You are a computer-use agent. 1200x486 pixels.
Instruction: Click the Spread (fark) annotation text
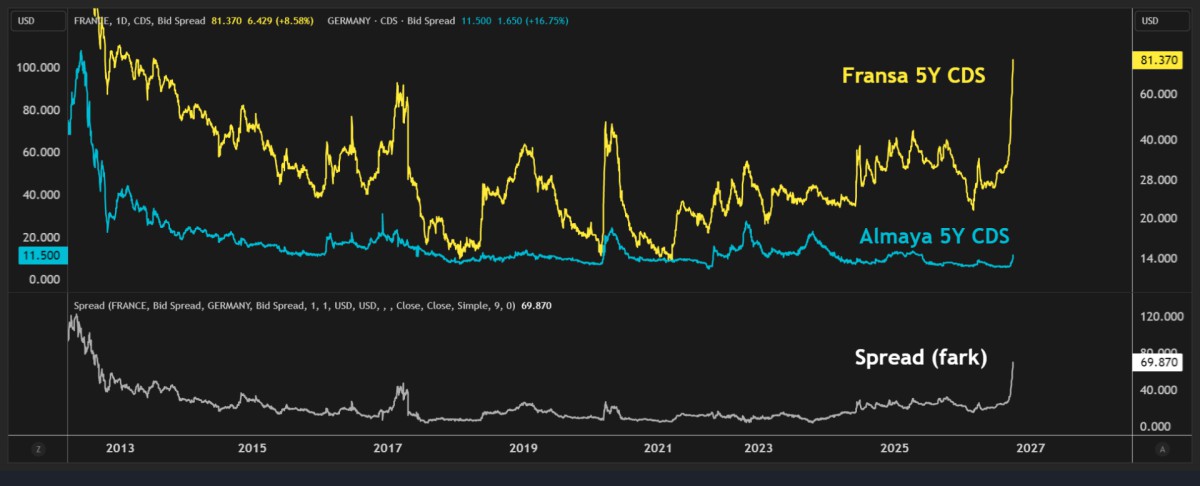pos(920,357)
